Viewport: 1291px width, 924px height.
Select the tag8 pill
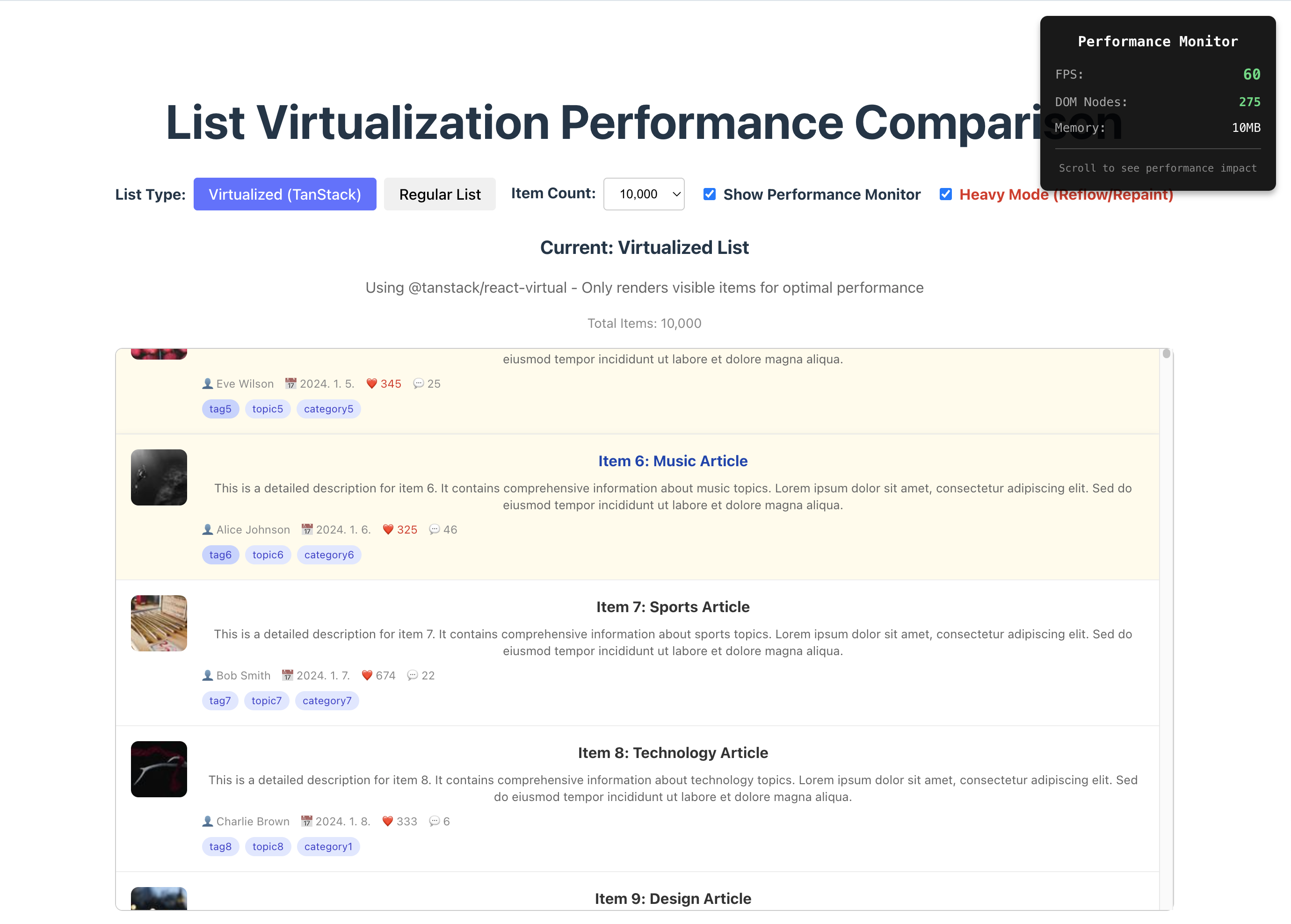[x=220, y=847]
